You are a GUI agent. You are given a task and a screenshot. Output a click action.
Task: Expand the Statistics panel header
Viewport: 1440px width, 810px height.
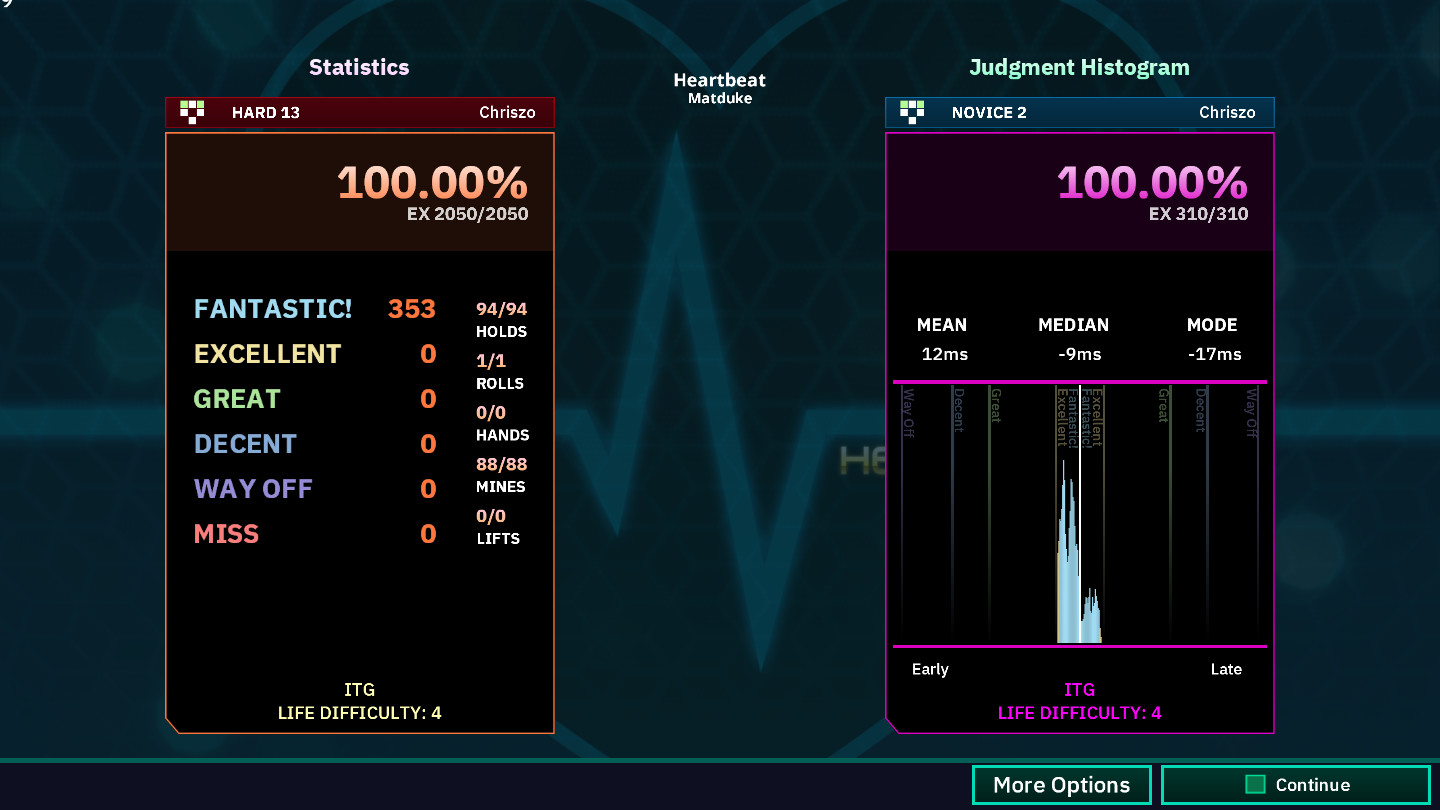pos(359,67)
